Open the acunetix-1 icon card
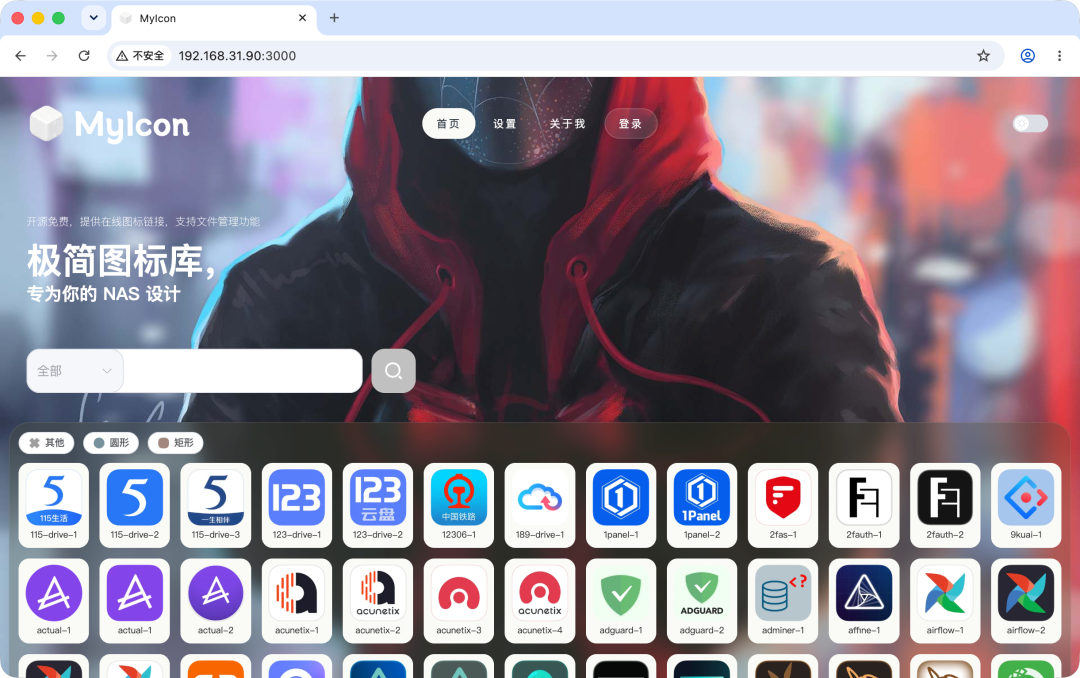The width and height of the screenshot is (1080, 678). pyautogui.click(x=297, y=601)
